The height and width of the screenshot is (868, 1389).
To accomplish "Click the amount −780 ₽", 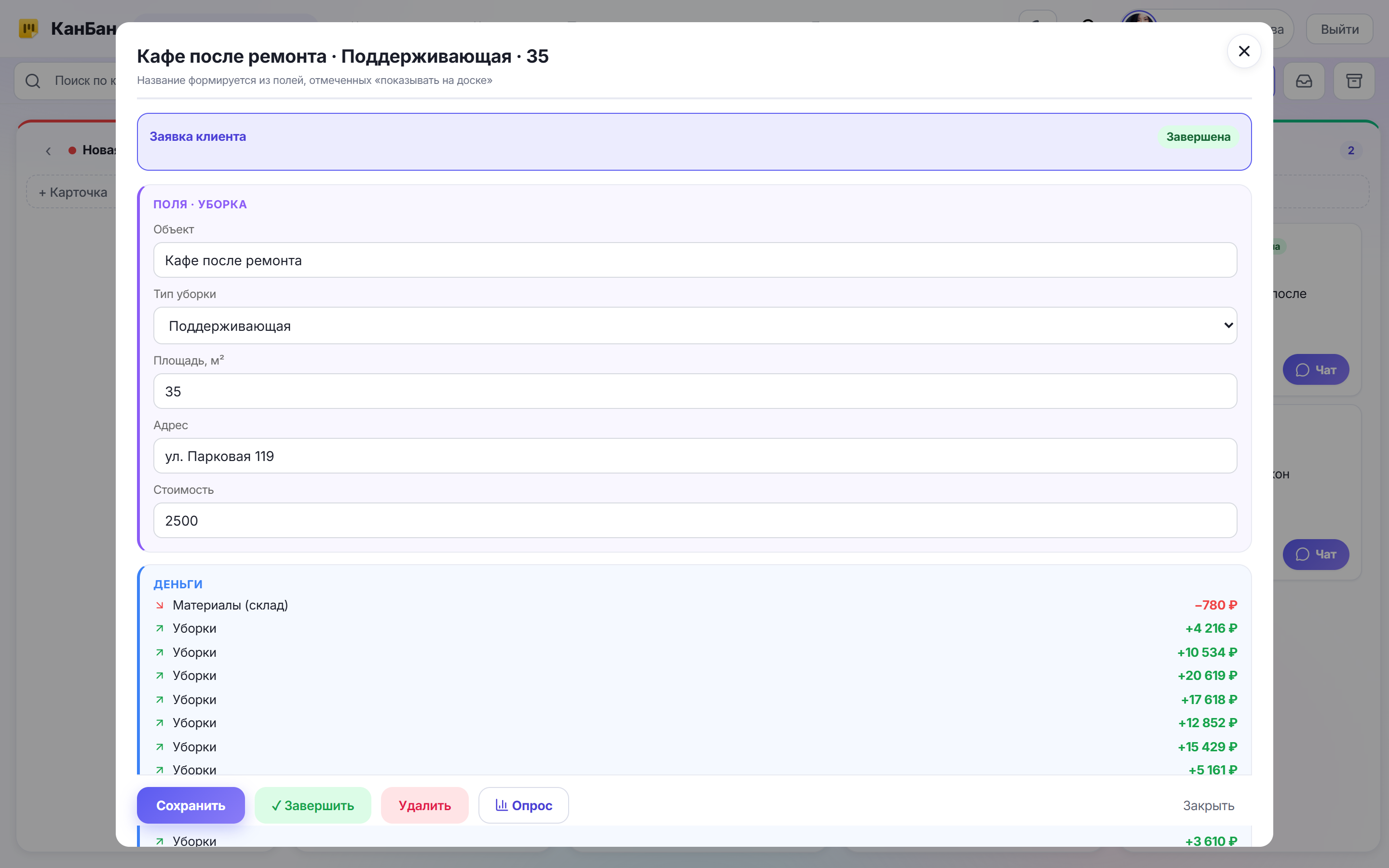I will (x=1216, y=605).
